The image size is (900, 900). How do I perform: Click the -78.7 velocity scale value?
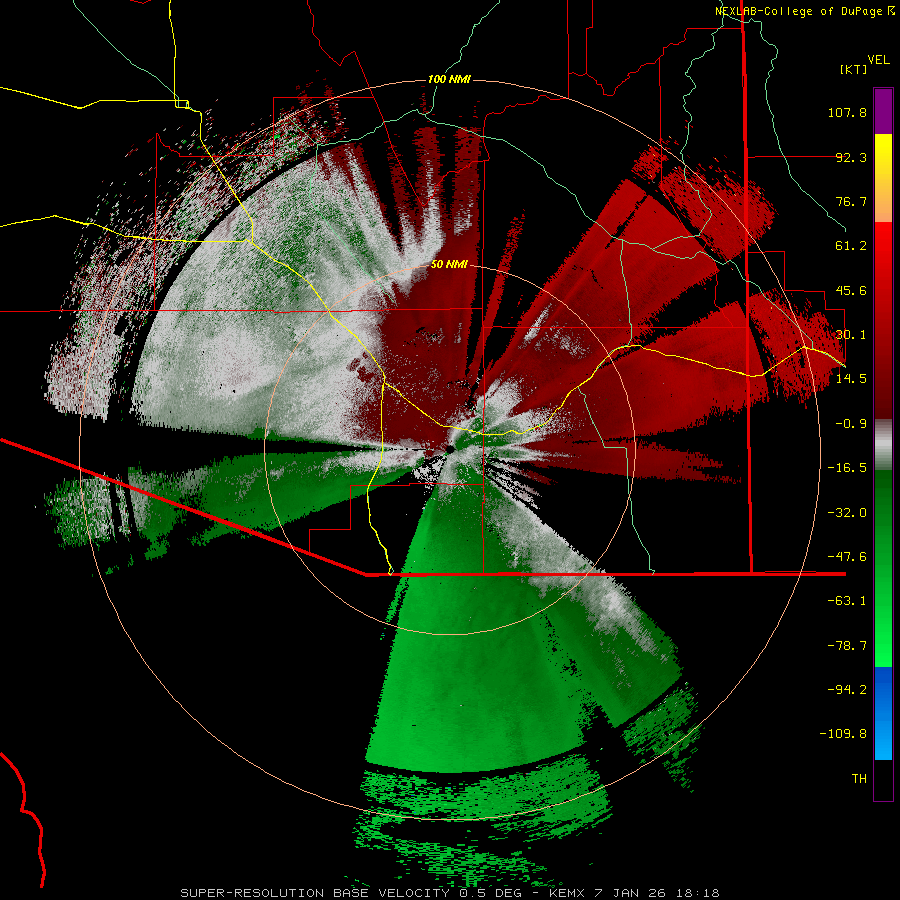click(x=847, y=646)
